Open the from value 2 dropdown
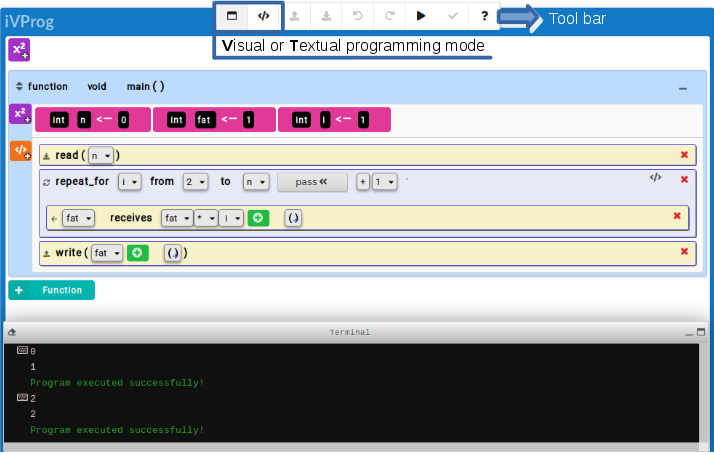Screen dimensions: 714x455 click(x=196, y=182)
